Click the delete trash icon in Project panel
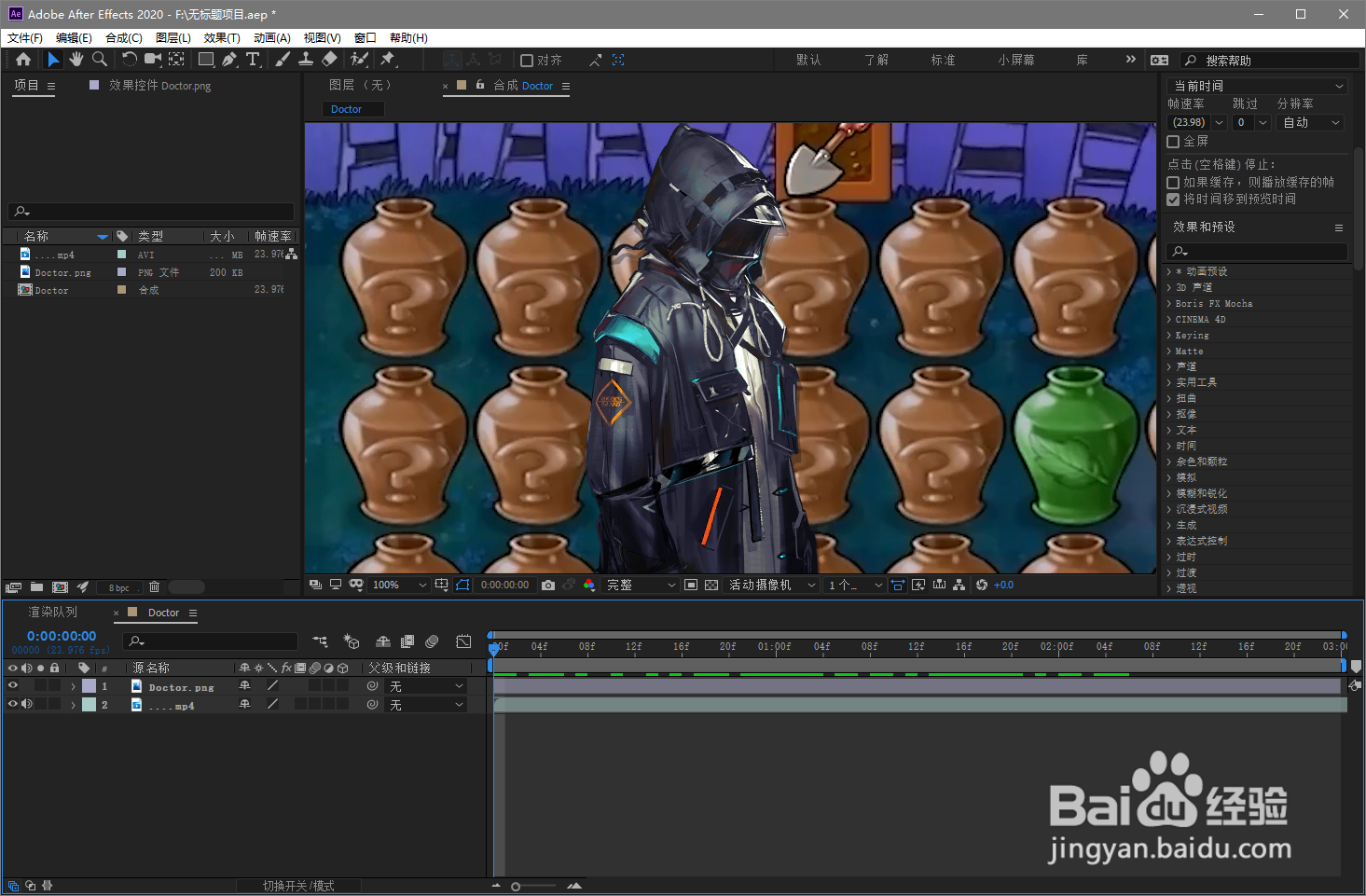1366x896 pixels. coord(155,587)
